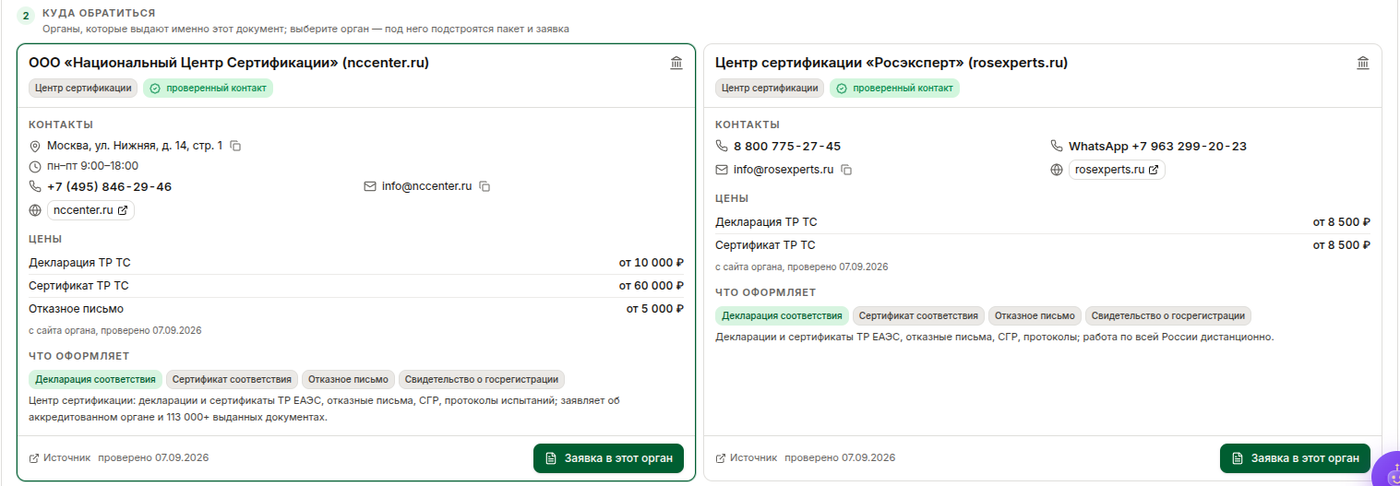Call the number 8 800 775-27-45
The width and height of the screenshot is (1400, 486).
[x=787, y=146]
